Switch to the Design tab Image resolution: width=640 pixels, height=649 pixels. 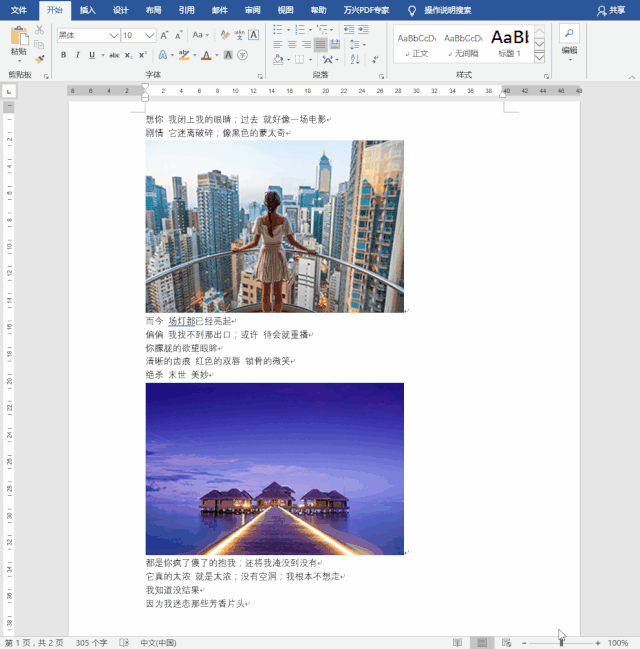pos(120,10)
